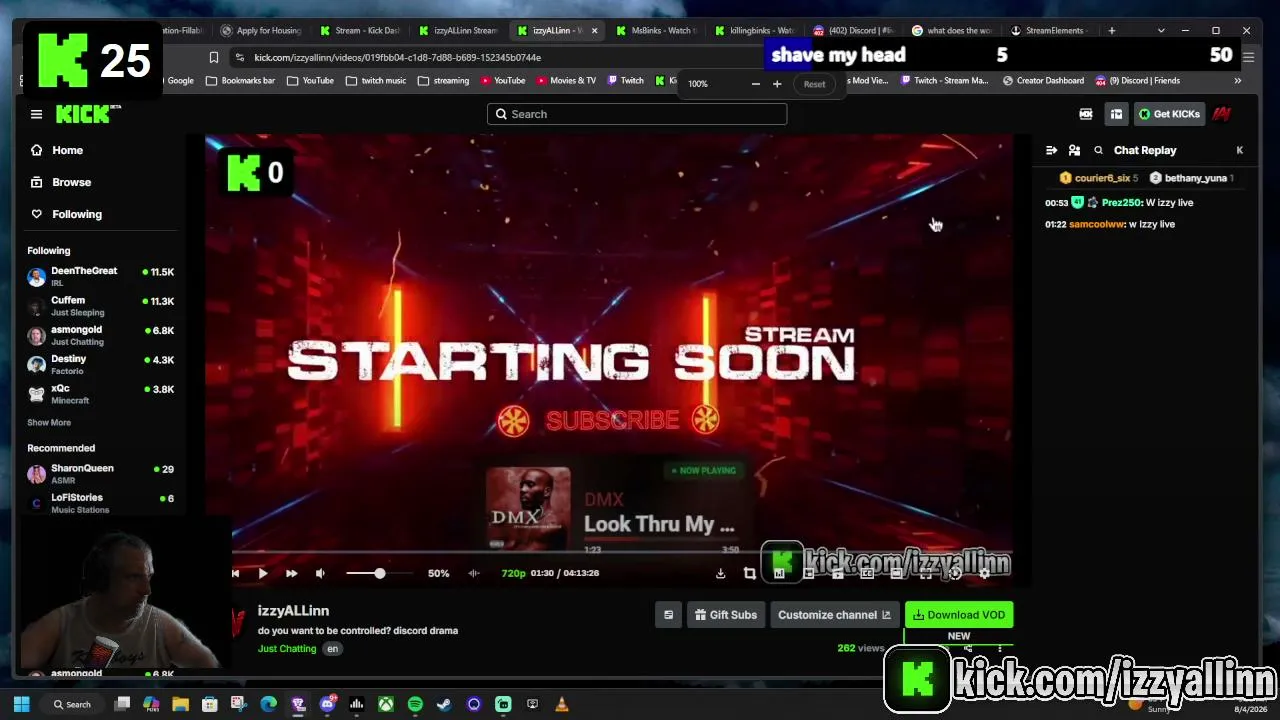Open LoFiStories recommended channel
The width and height of the screenshot is (1280, 720).
(x=100, y=503)
